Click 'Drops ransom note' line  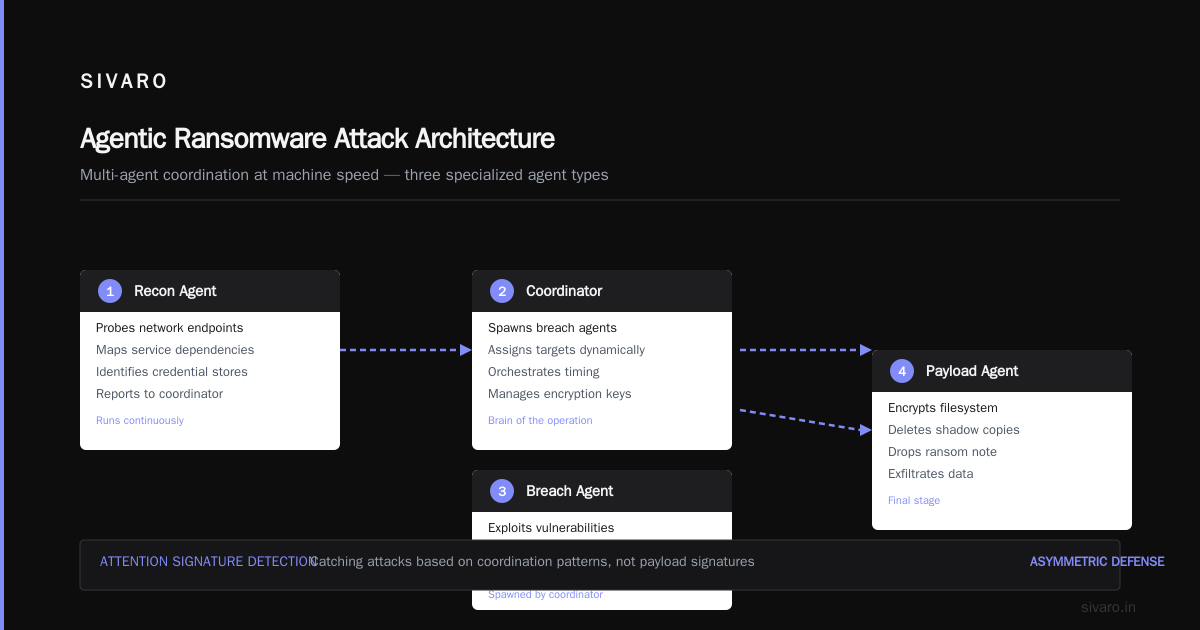[942, 452]
